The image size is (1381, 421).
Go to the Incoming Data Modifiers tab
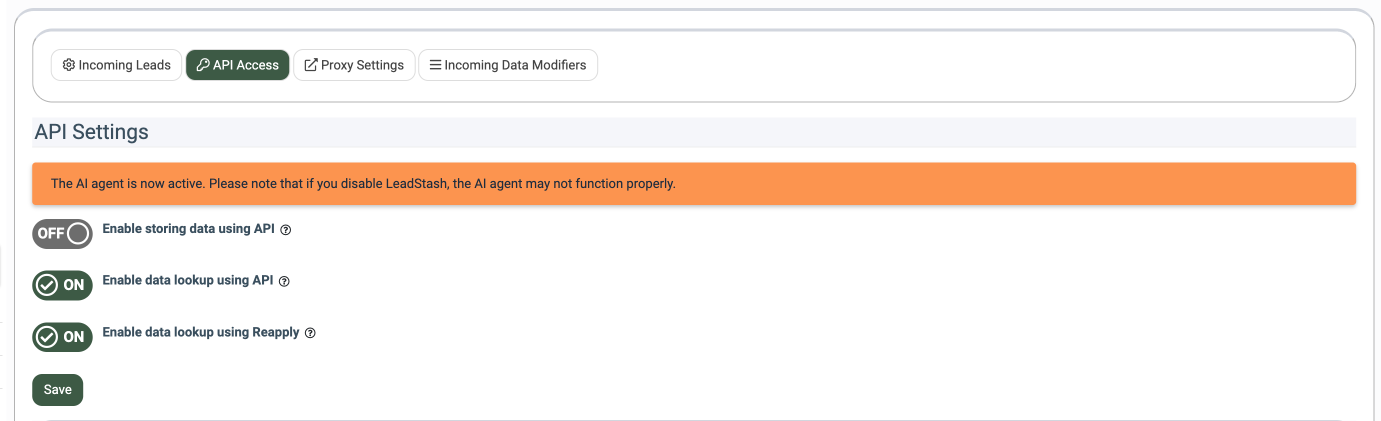[x=508, y=65]
